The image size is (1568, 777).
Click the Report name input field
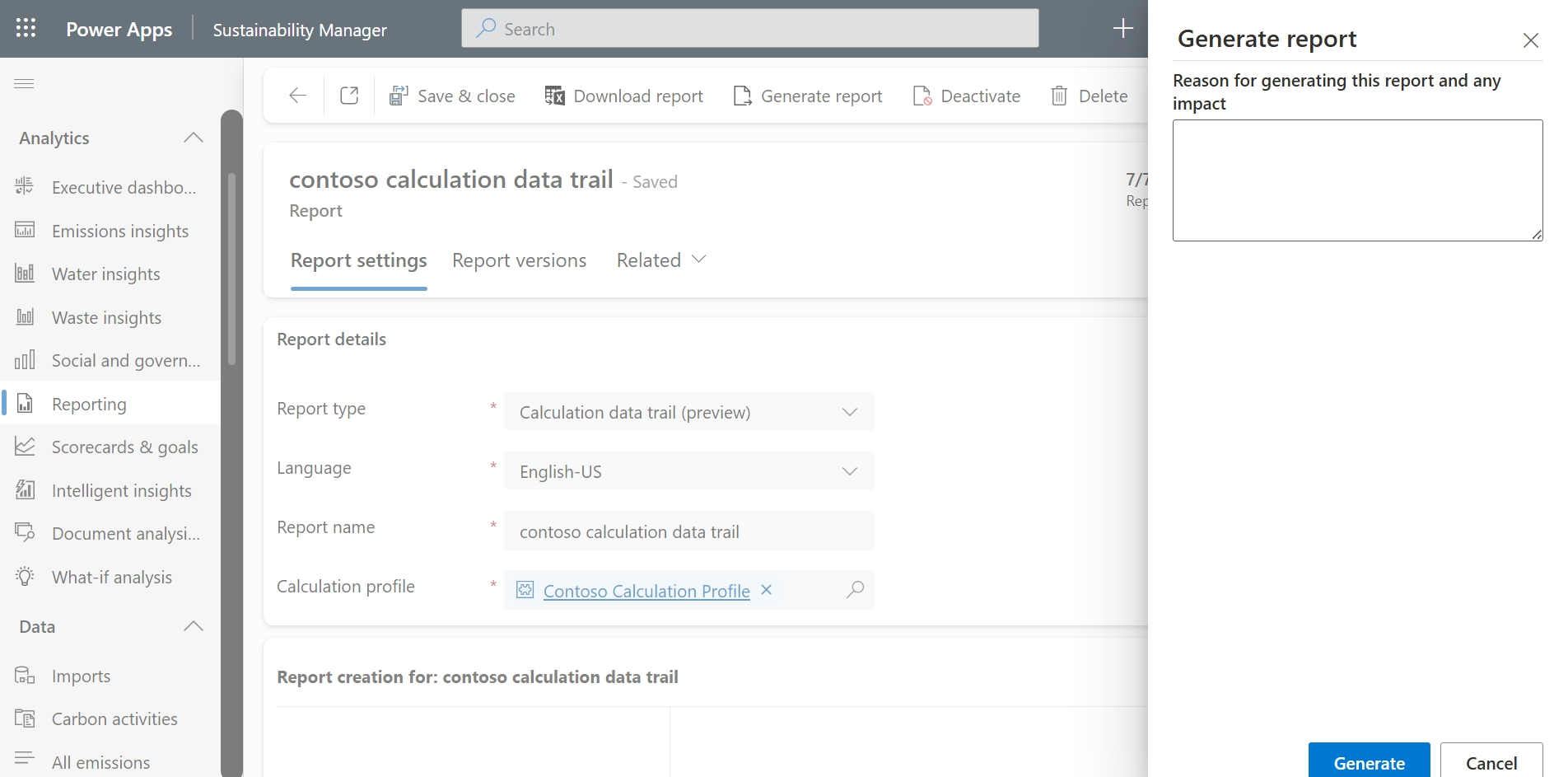(689, 531)
